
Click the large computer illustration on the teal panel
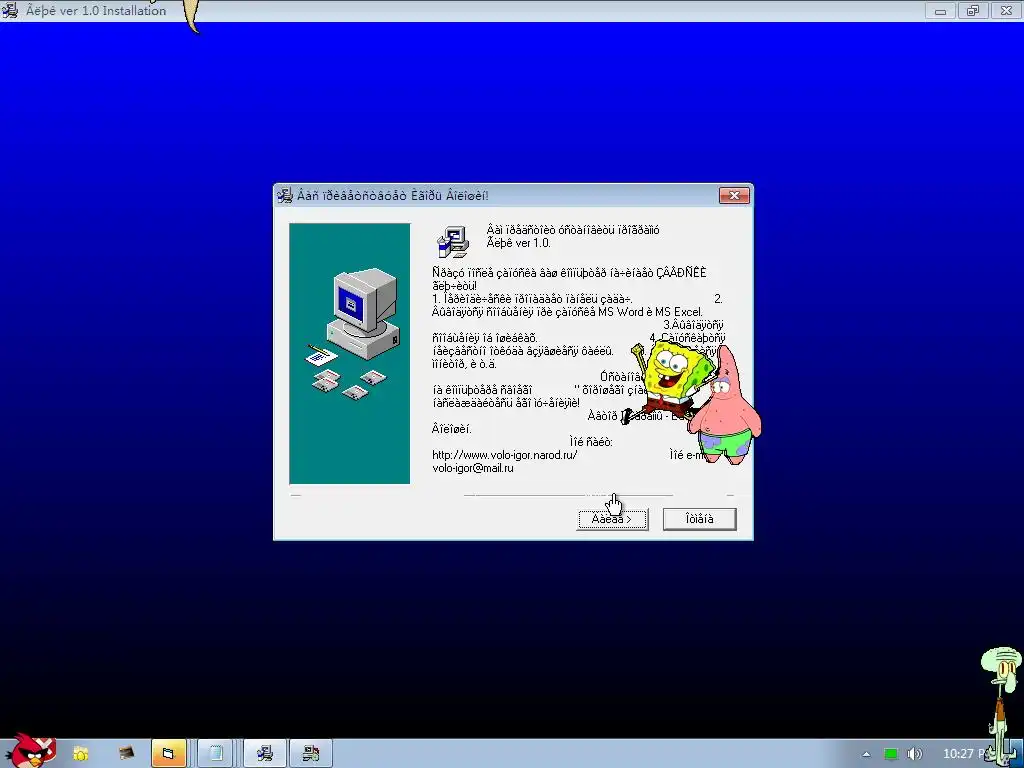coord(362,313)
